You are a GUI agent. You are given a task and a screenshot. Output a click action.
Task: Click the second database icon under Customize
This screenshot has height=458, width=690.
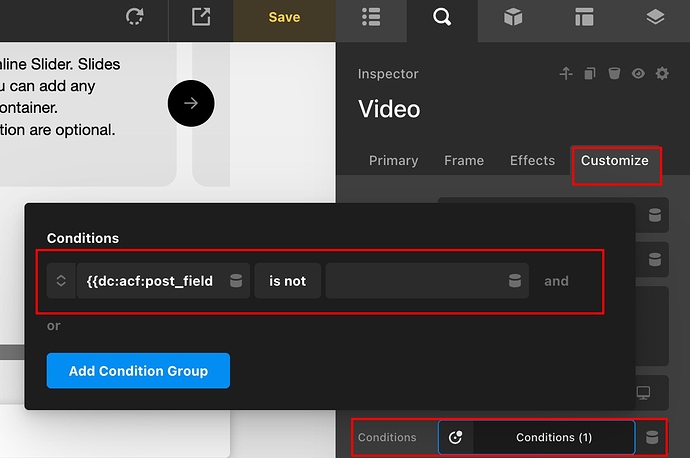[655, 260]
